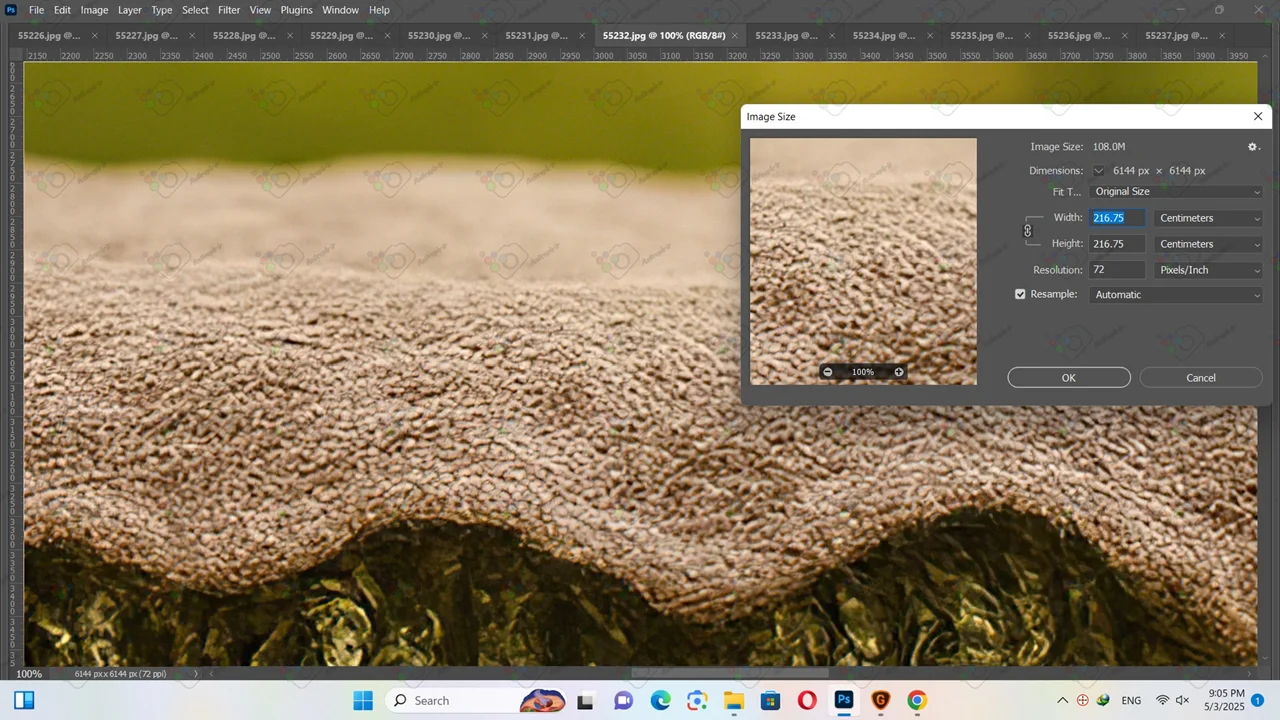Zoom out the preview with minus icon
The width and height of the screenshot is (1280, 720).
828,372
